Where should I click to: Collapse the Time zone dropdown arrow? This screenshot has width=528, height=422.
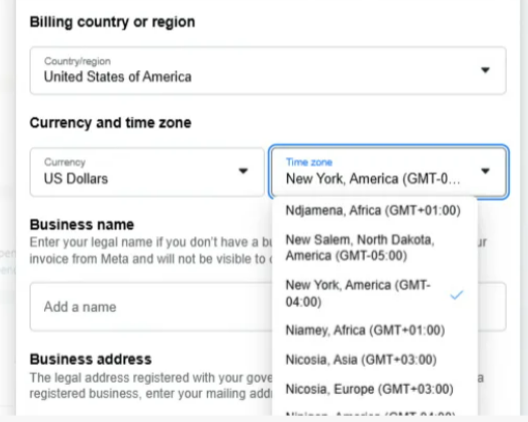click(x=485, y=171)
